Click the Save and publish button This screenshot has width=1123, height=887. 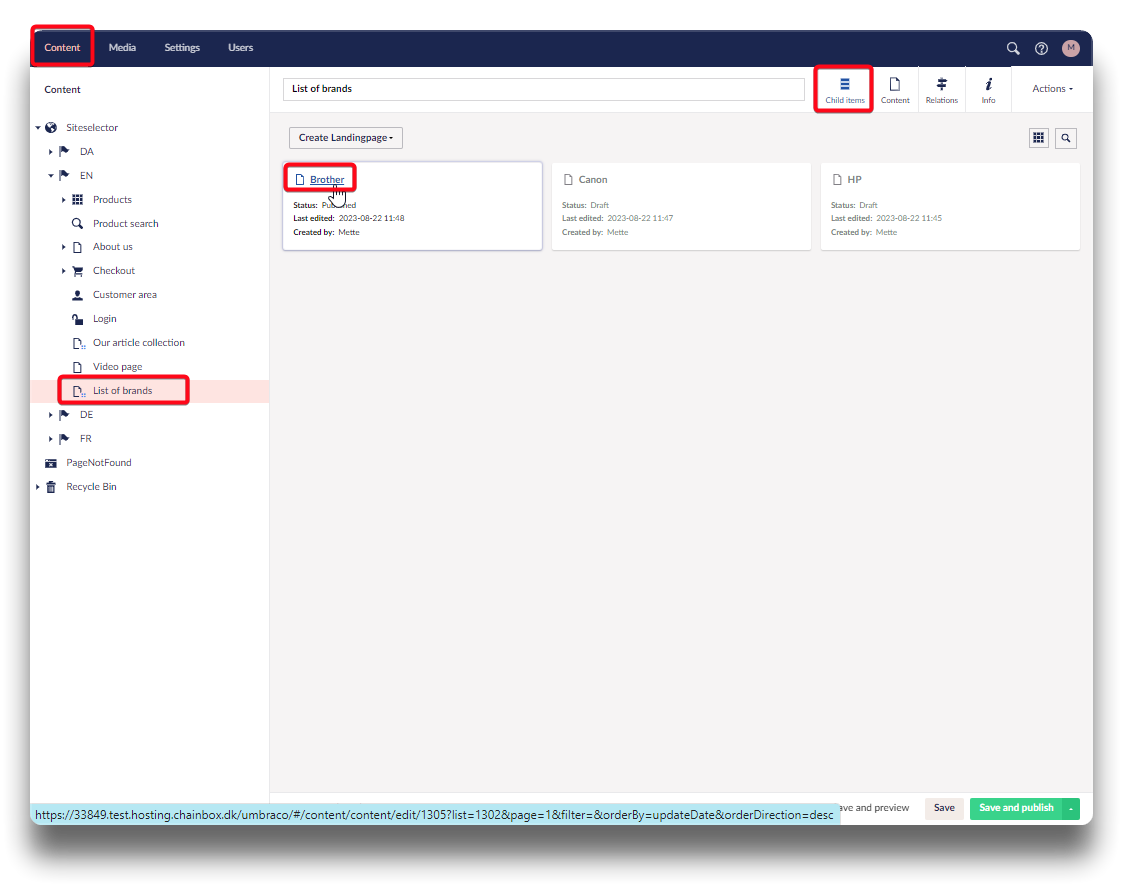tap(1015, 808)
